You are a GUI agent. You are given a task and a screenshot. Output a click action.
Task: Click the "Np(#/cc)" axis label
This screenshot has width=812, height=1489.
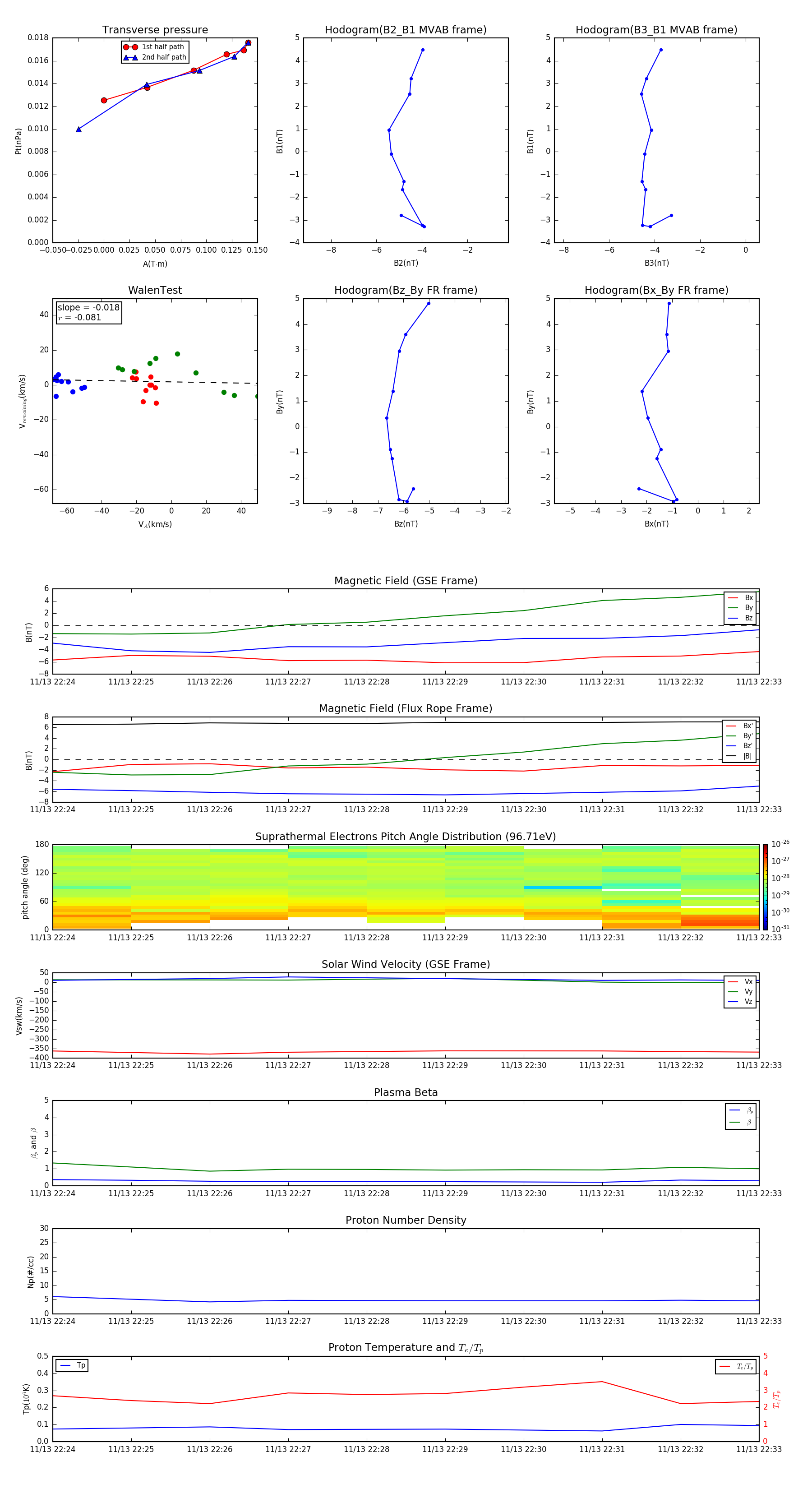tap(31, 1272)
